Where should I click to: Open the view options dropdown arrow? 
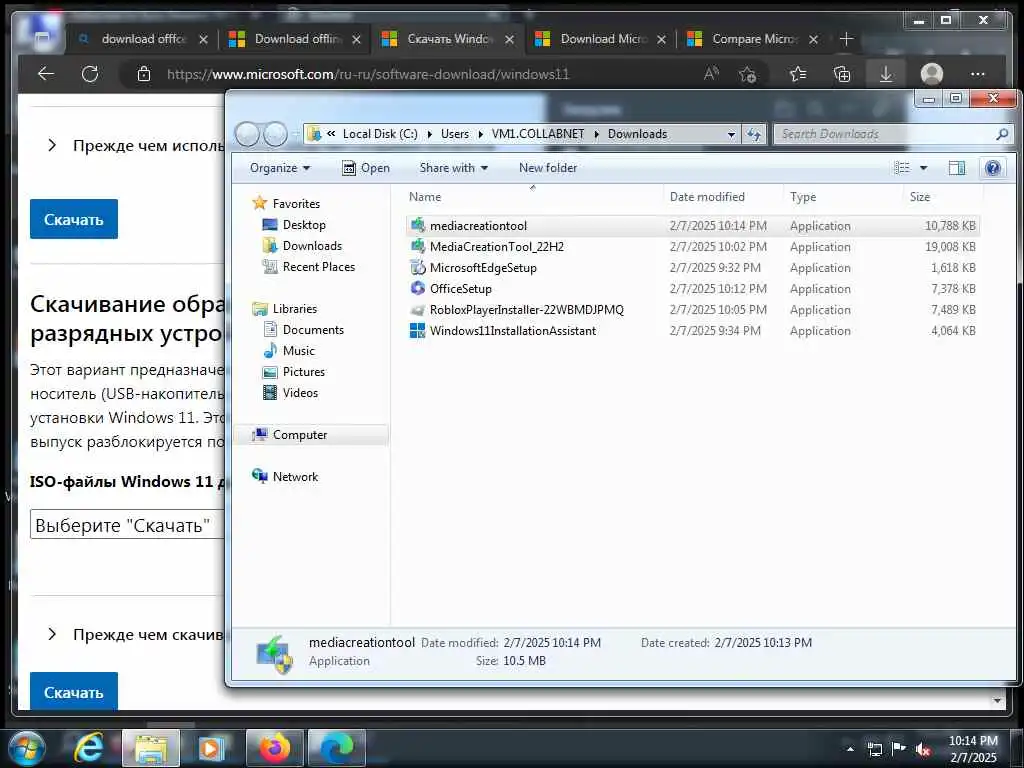point(923,168)
